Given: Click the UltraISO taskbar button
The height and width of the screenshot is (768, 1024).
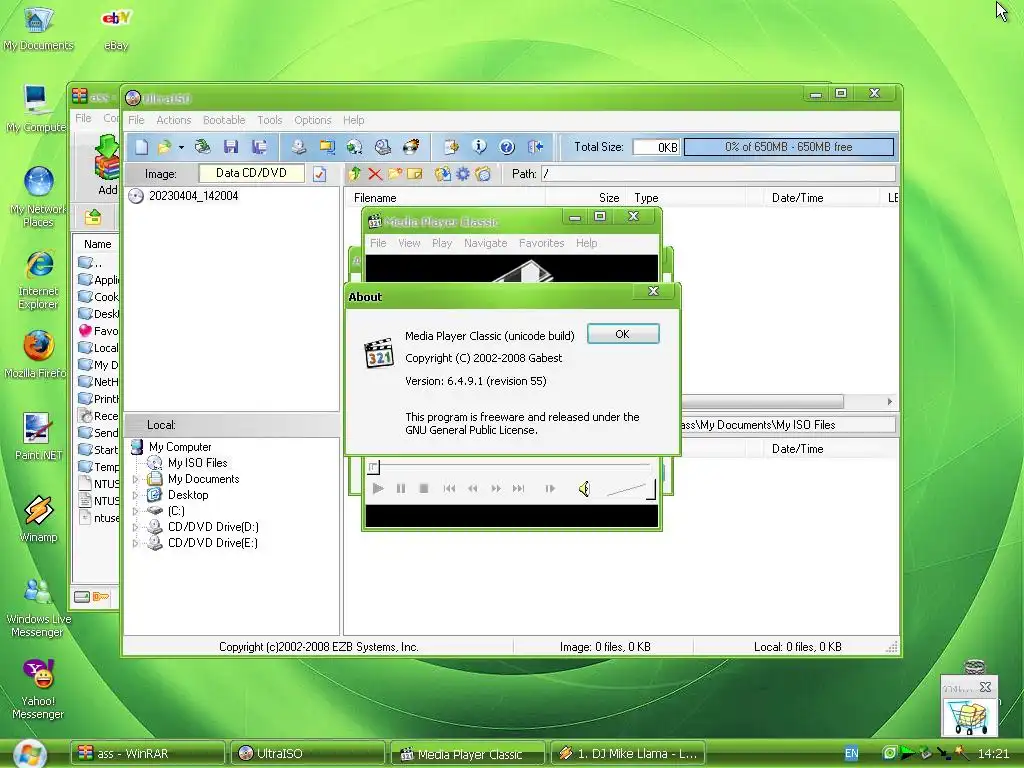Looking at the screenshot, I should tap(308, 754).
